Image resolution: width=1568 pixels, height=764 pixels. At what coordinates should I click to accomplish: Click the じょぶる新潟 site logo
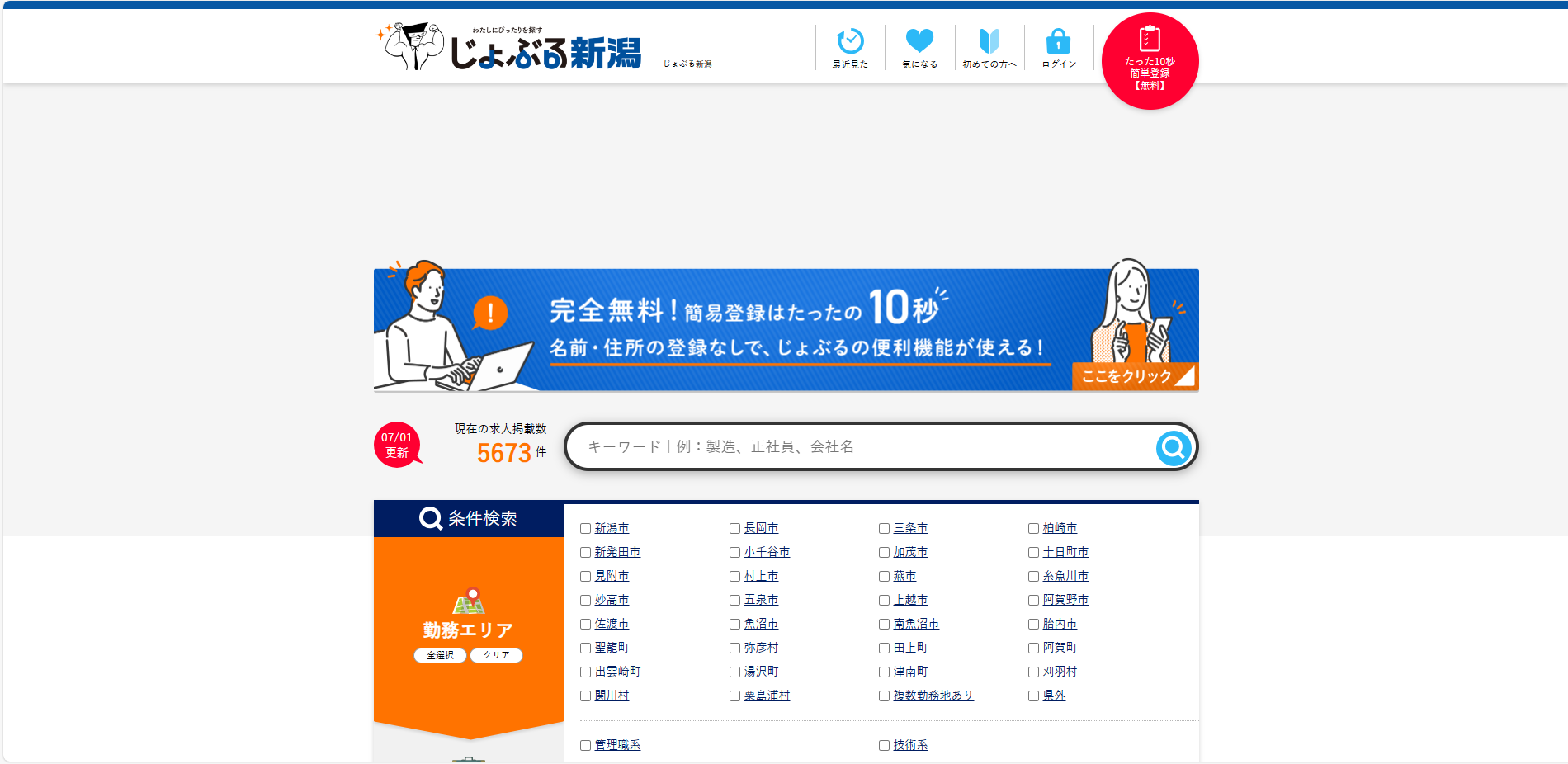(x=509, y=47)
